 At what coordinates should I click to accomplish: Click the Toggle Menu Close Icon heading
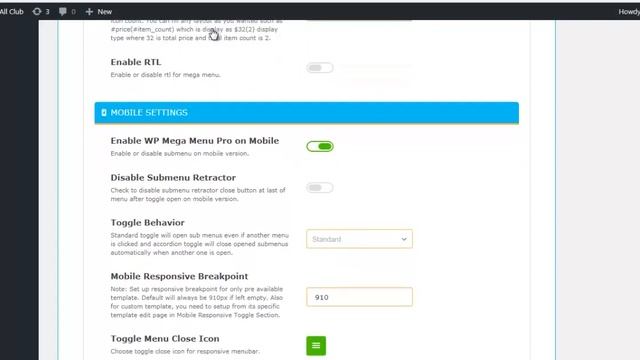click(x=165, y=339)
